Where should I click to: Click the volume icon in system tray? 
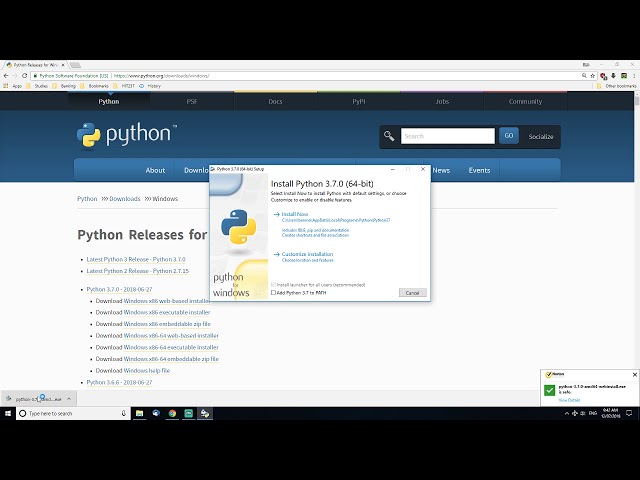coord(582,413)
